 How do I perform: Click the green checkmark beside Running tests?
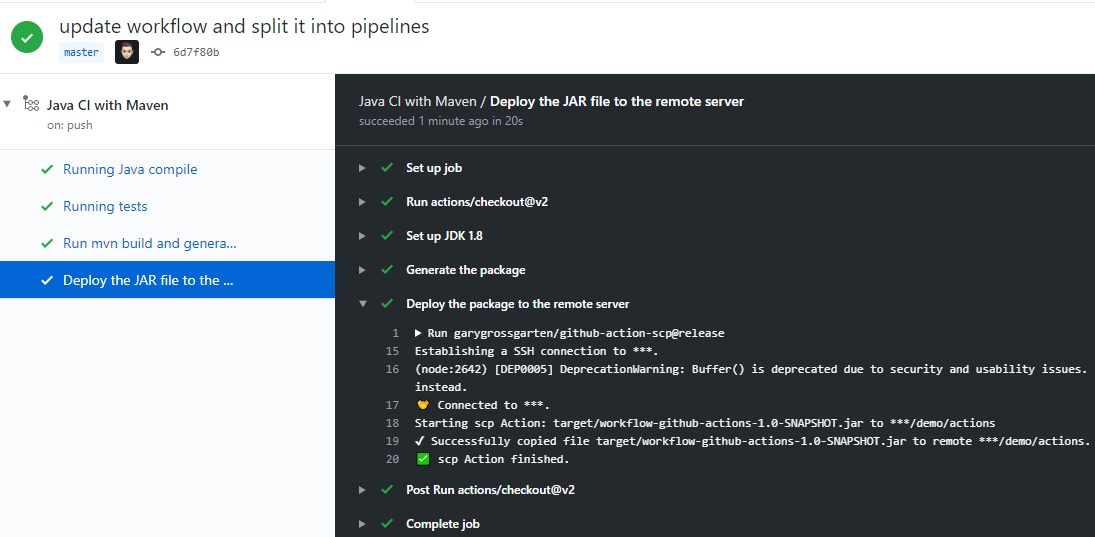coord(47,207)
